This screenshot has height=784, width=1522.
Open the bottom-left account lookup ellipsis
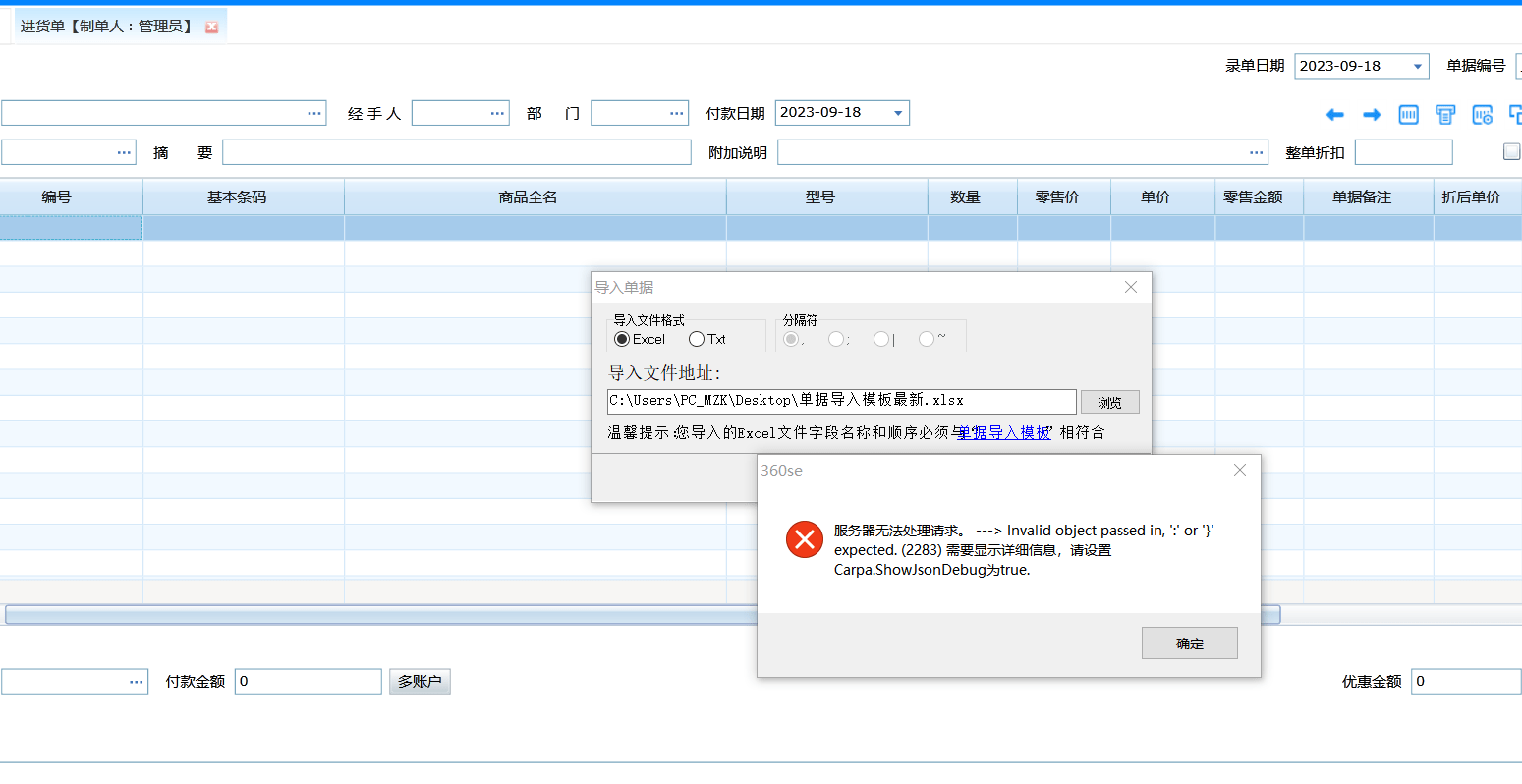[137, 682]
